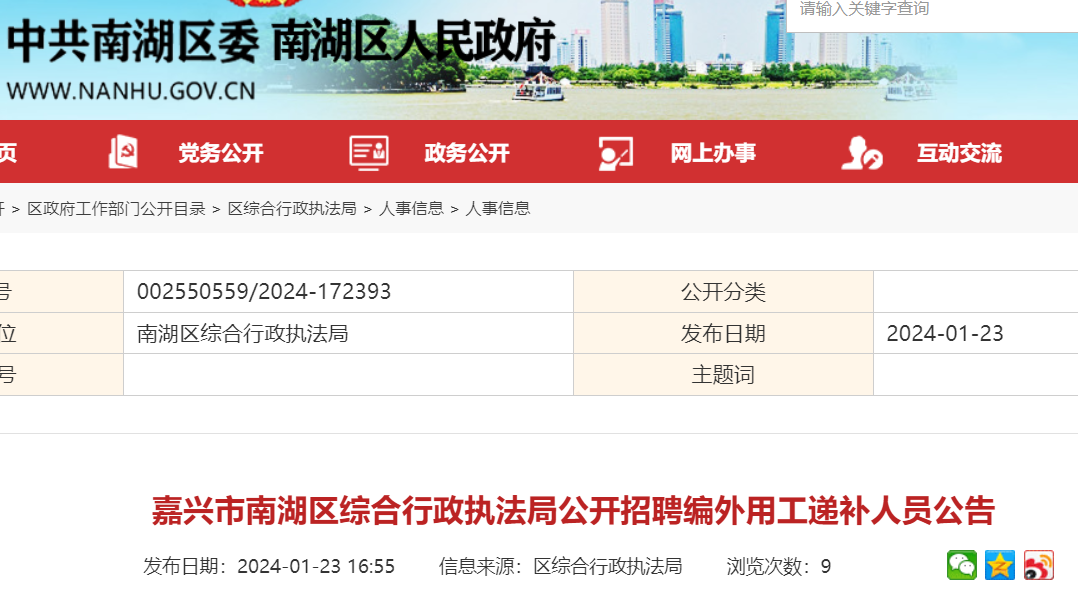Click the 政务公开 ID card icon
This screenshot has width=1078, height=601.
[368, 152]
